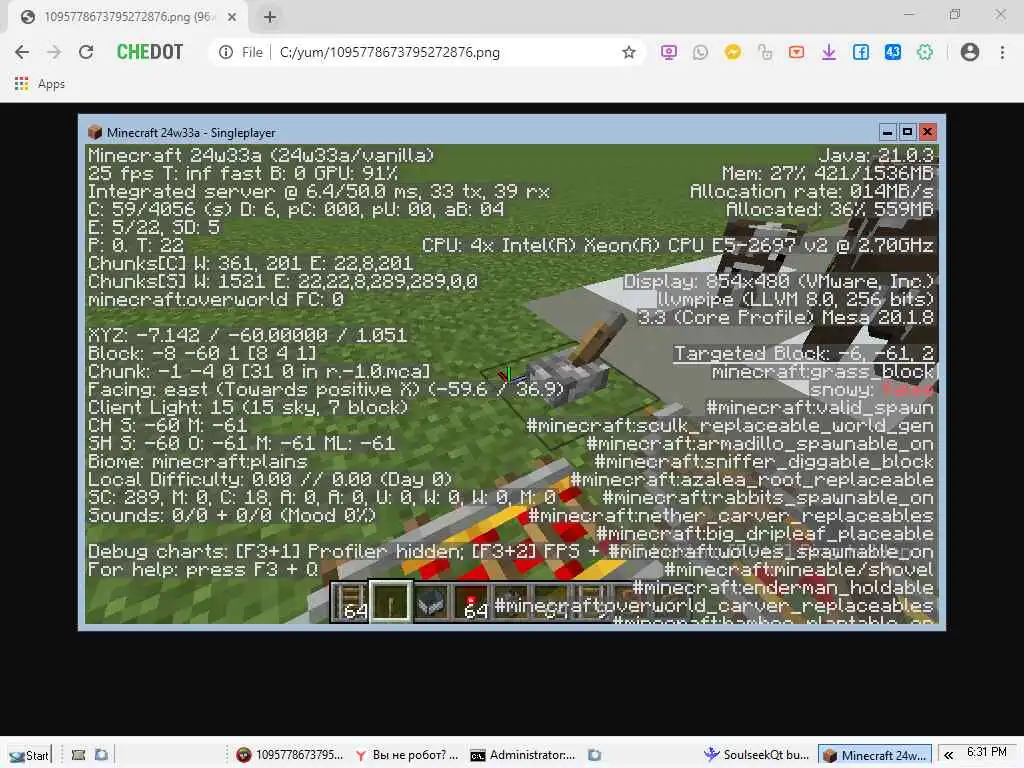1024x768 pixels.
Task: Open the browser three-dot menu
Action: (1002, 52)
